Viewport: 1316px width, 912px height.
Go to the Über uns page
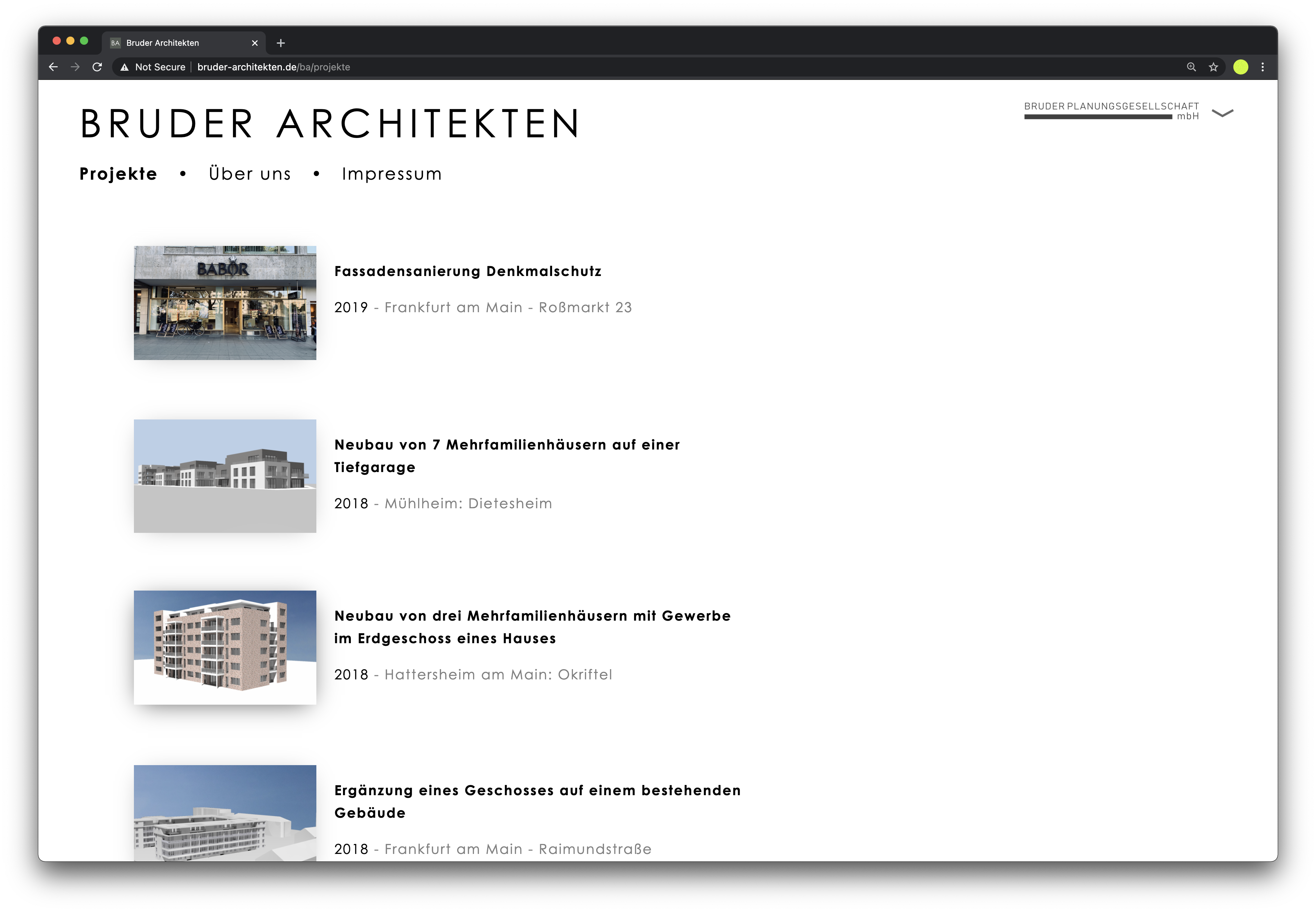click(250, 174)
